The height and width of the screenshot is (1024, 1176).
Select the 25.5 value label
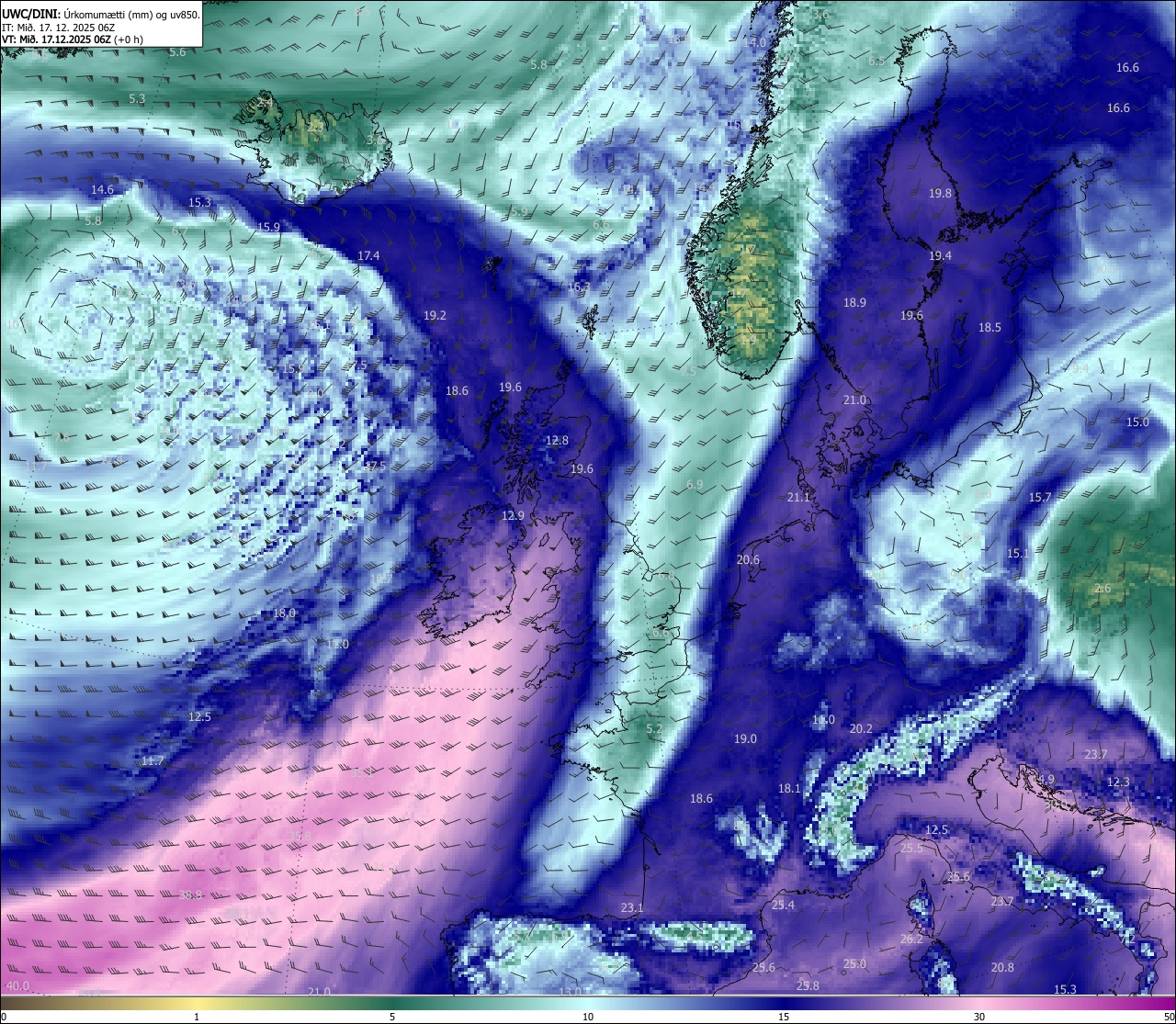click(911, 849)
